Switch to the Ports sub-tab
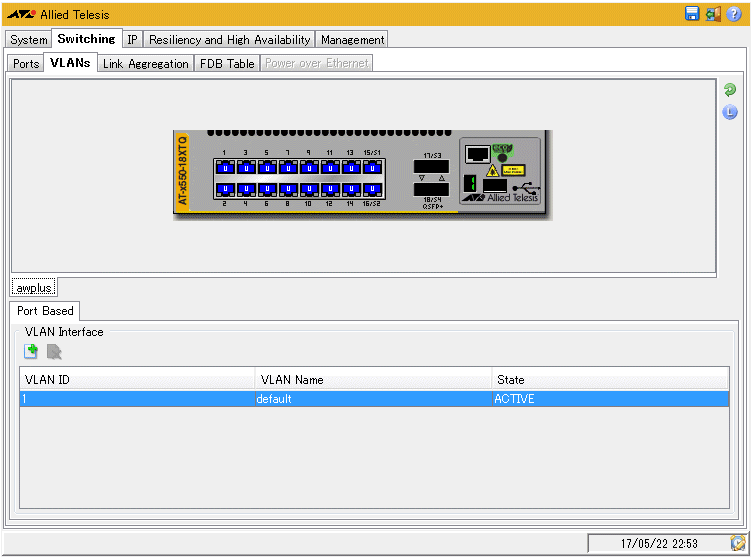Viewport: 751px width, 557px height. click(x=26, y=64)
